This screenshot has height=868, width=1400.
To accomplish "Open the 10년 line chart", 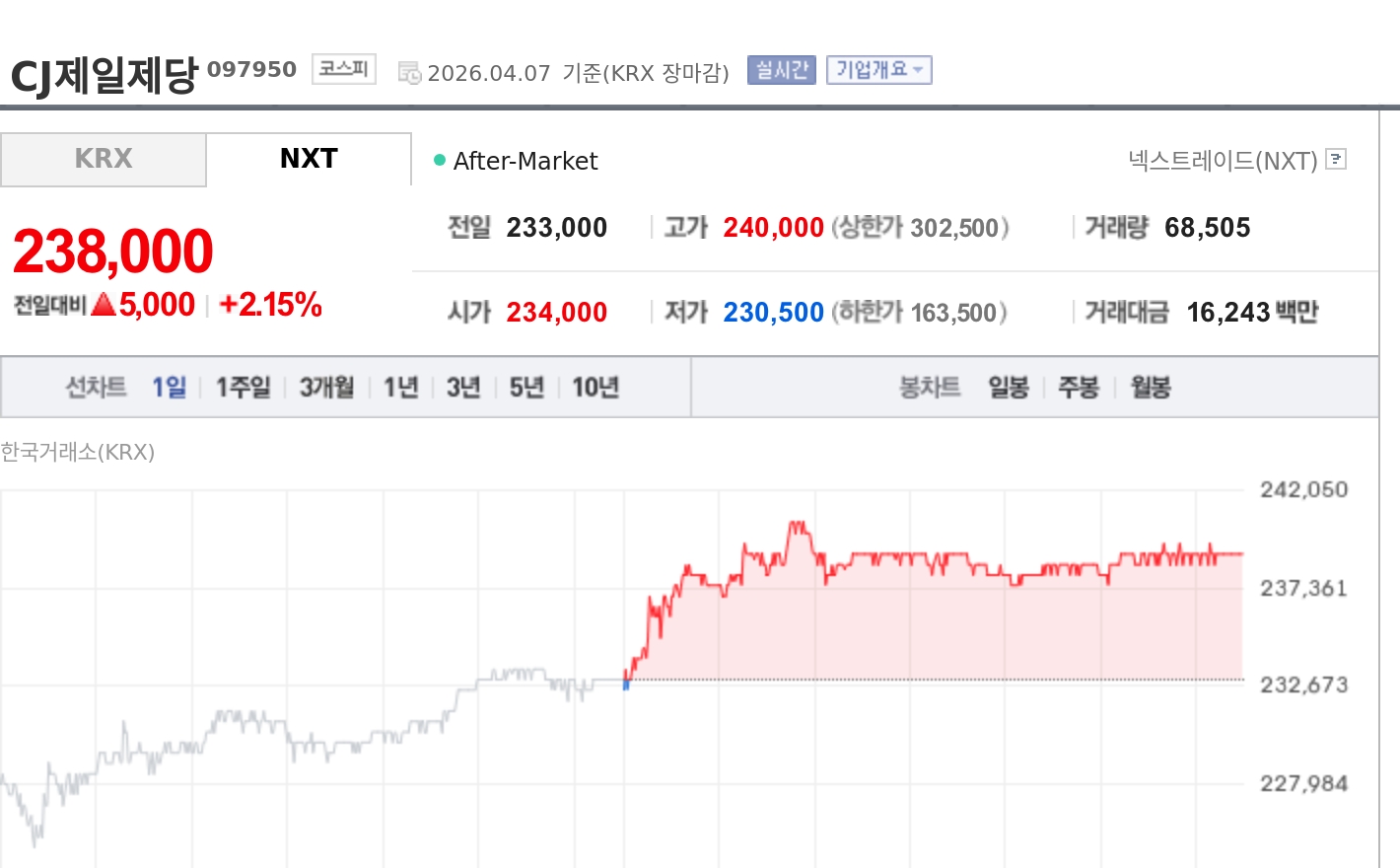I will [595, 387].
